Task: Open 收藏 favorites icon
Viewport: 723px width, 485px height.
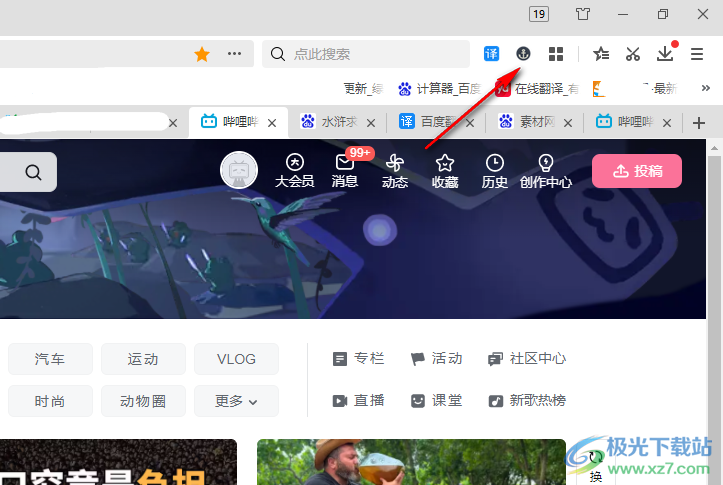Action: click(445, 171)
